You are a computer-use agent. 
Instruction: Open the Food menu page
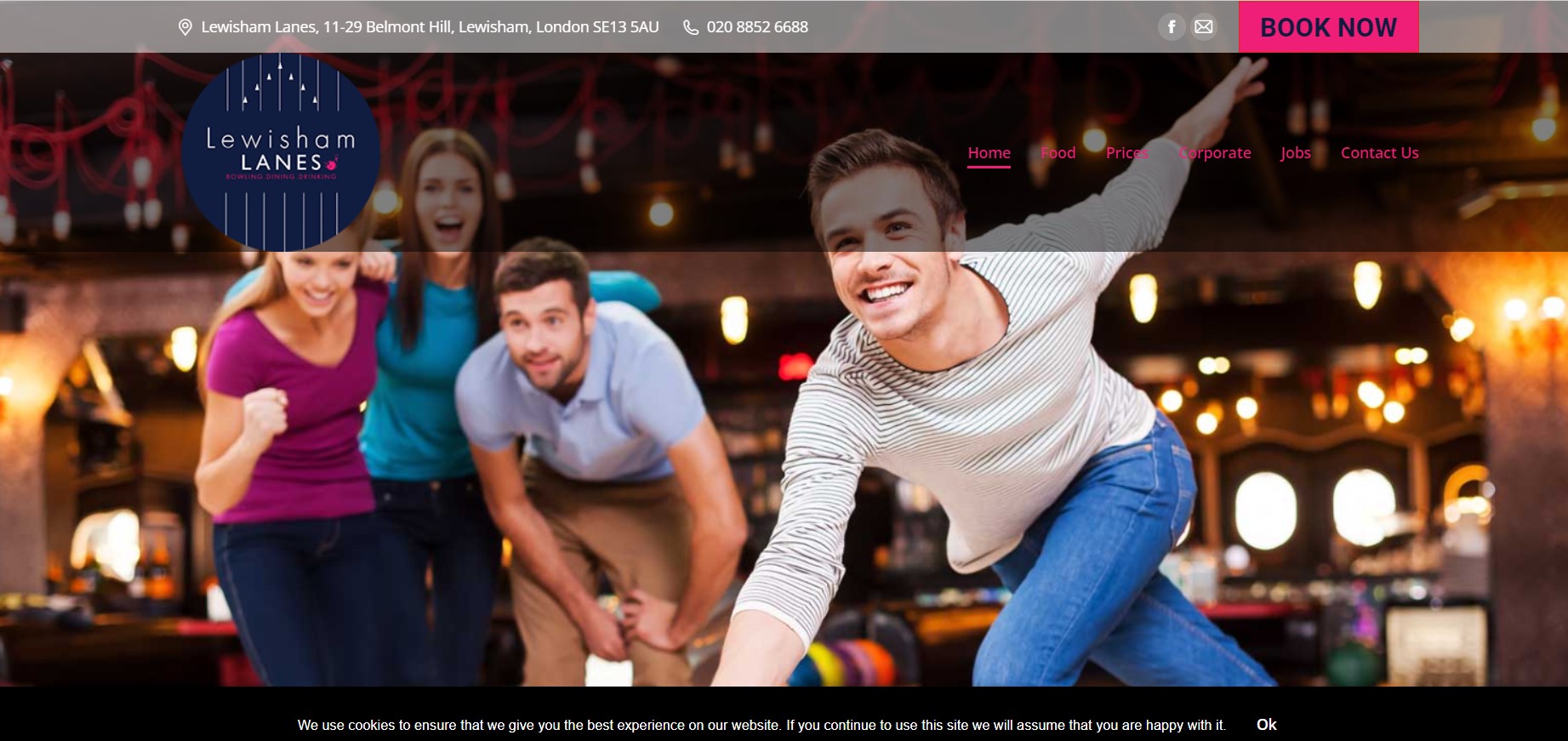[x=1058, y=153]
